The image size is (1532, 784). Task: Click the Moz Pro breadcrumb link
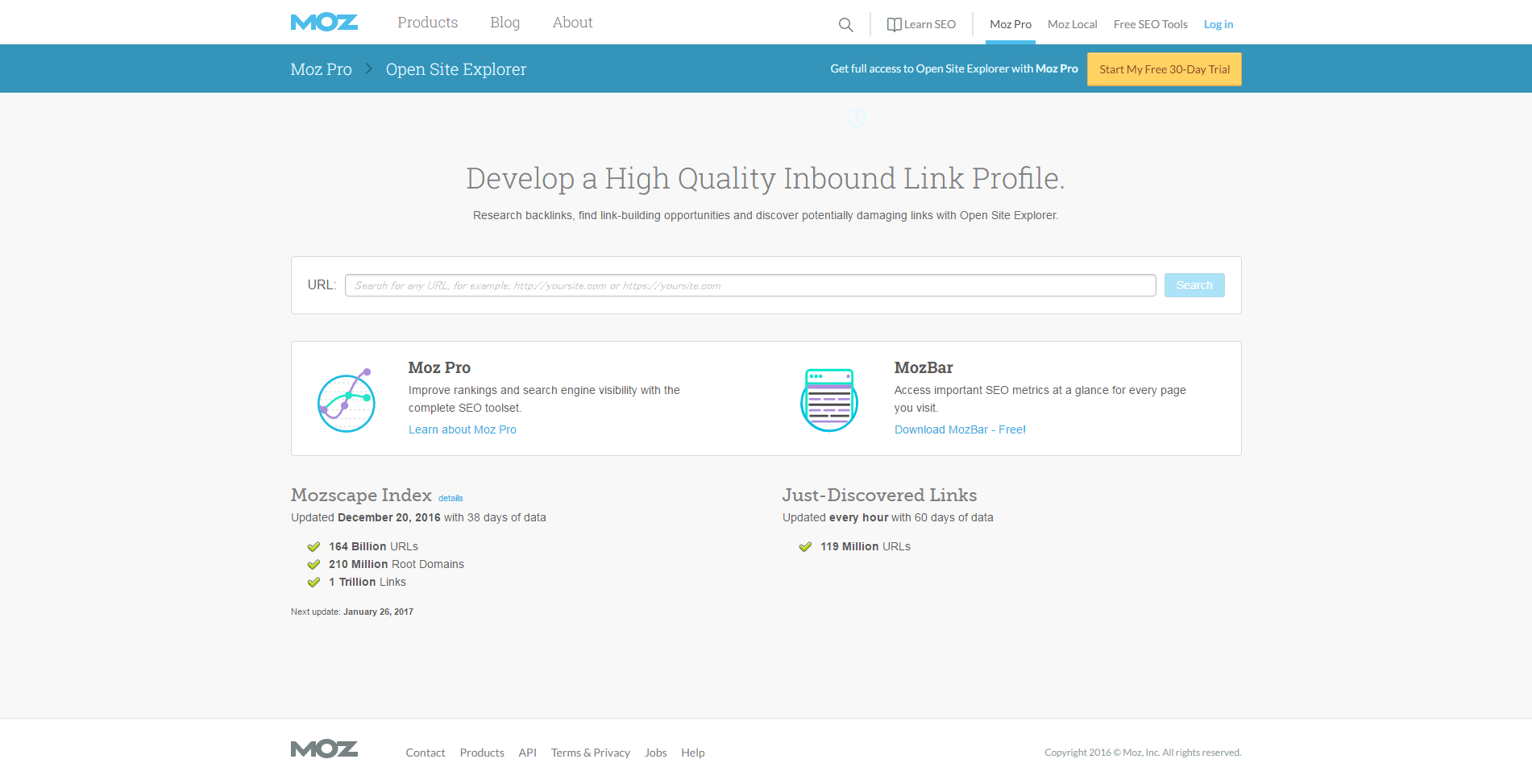point(321,69)
